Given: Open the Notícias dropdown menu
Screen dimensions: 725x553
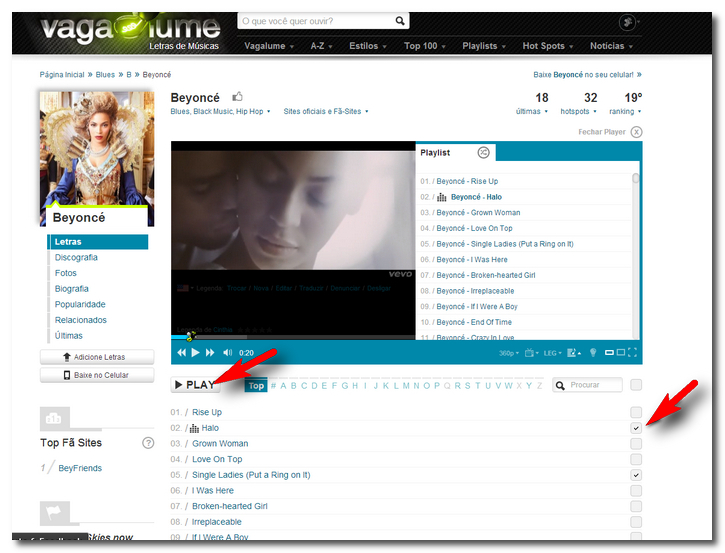Looking at the screenshot, I should click(x=611, y=46).
